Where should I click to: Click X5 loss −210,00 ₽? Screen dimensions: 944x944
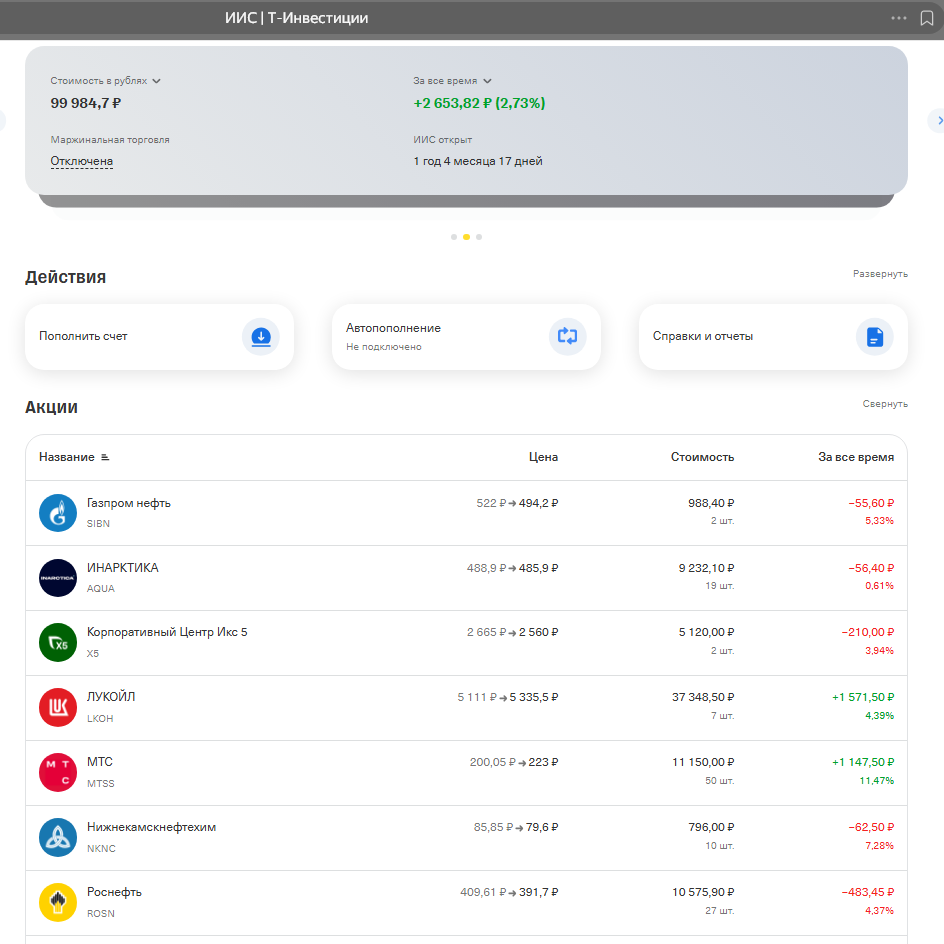pyautogui.click(x=868, y=632)
